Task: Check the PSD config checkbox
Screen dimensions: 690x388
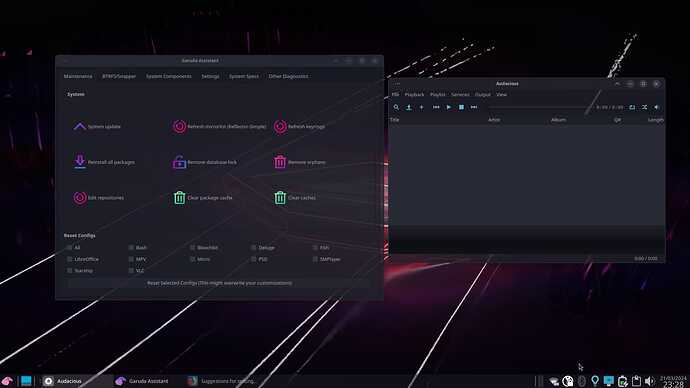Action: point(253,259)
